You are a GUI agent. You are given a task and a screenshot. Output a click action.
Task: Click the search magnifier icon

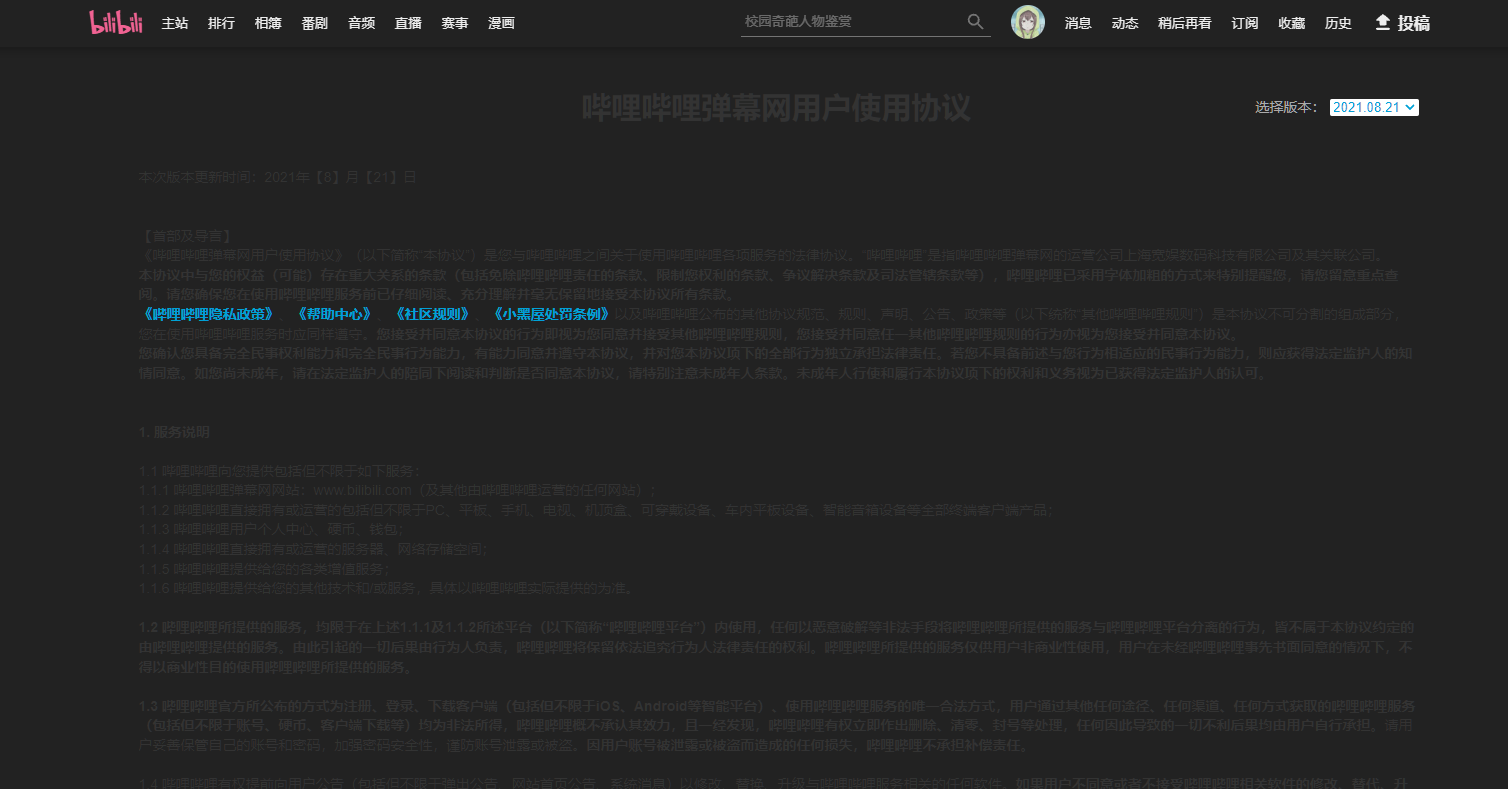pos(975,21)
